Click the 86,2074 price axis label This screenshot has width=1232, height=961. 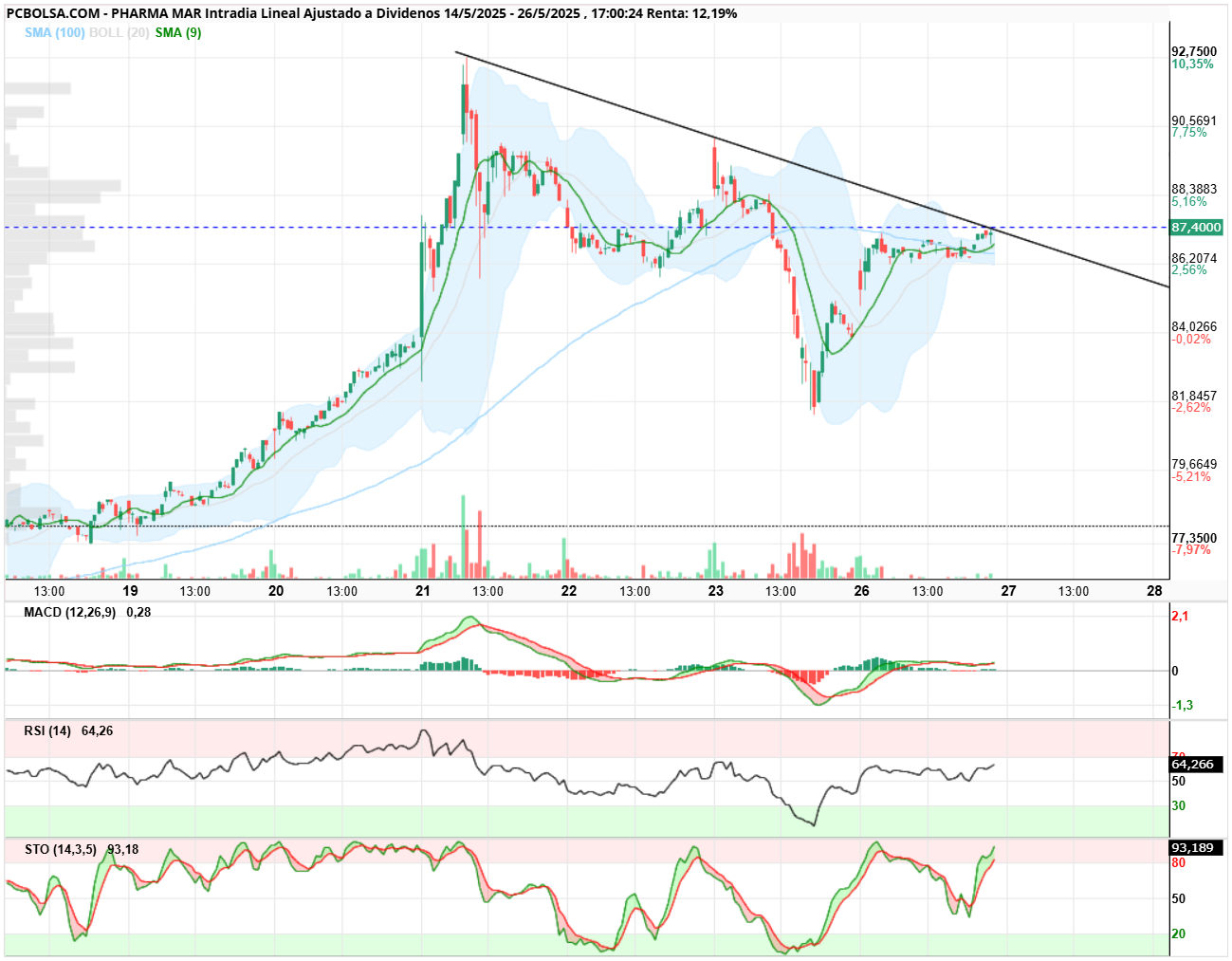pyautogui.click(x=1194, y=258)
